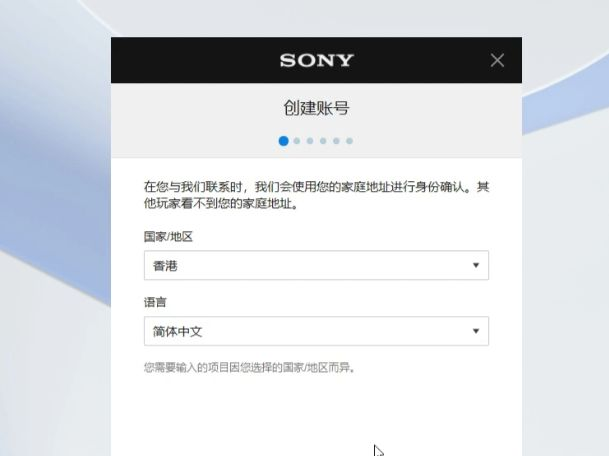Click the SONY logo in header
The width and height of the screenshot is (609, 456).
(x=317, y=60)
